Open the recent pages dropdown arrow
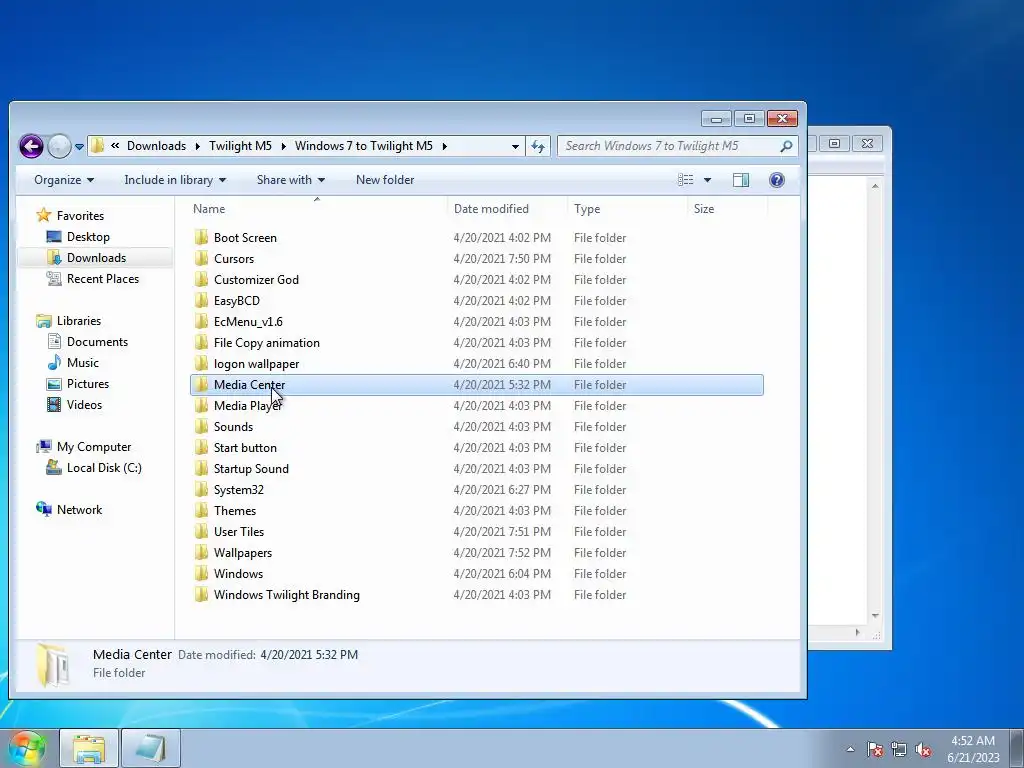The image size is (1024, 768). [79, 147]
